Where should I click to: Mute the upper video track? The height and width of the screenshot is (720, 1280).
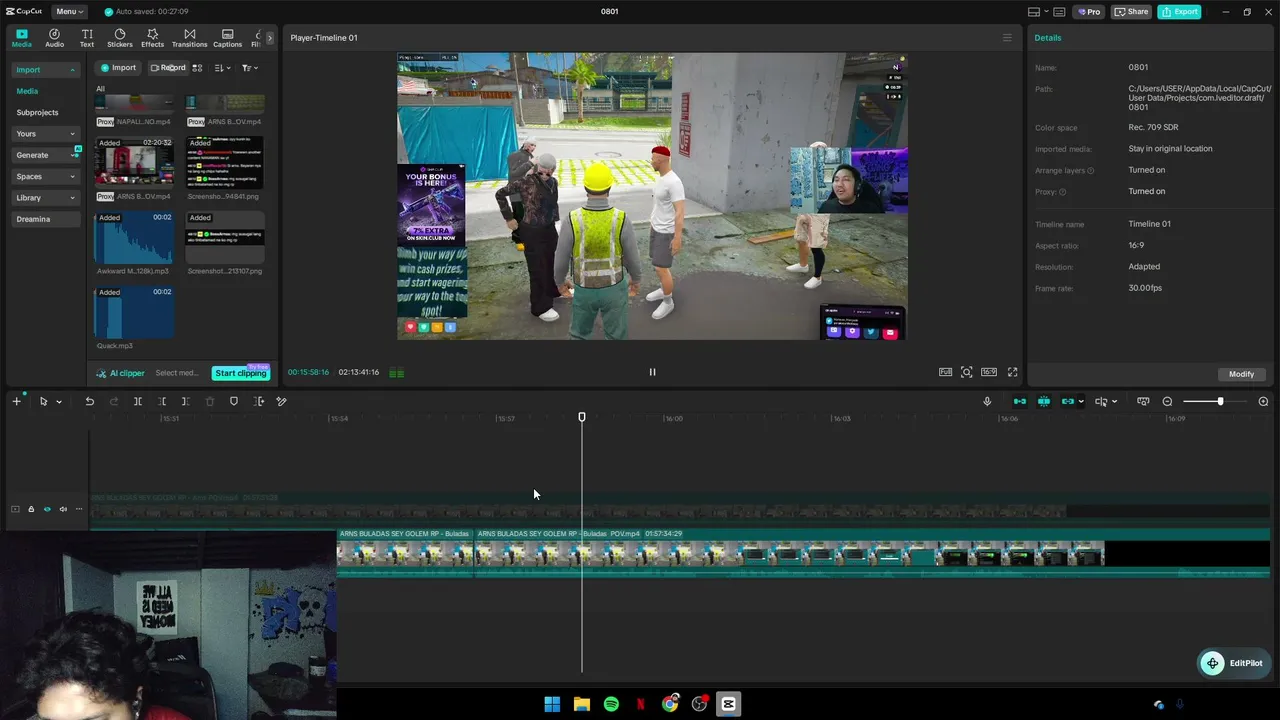[63, 509]
